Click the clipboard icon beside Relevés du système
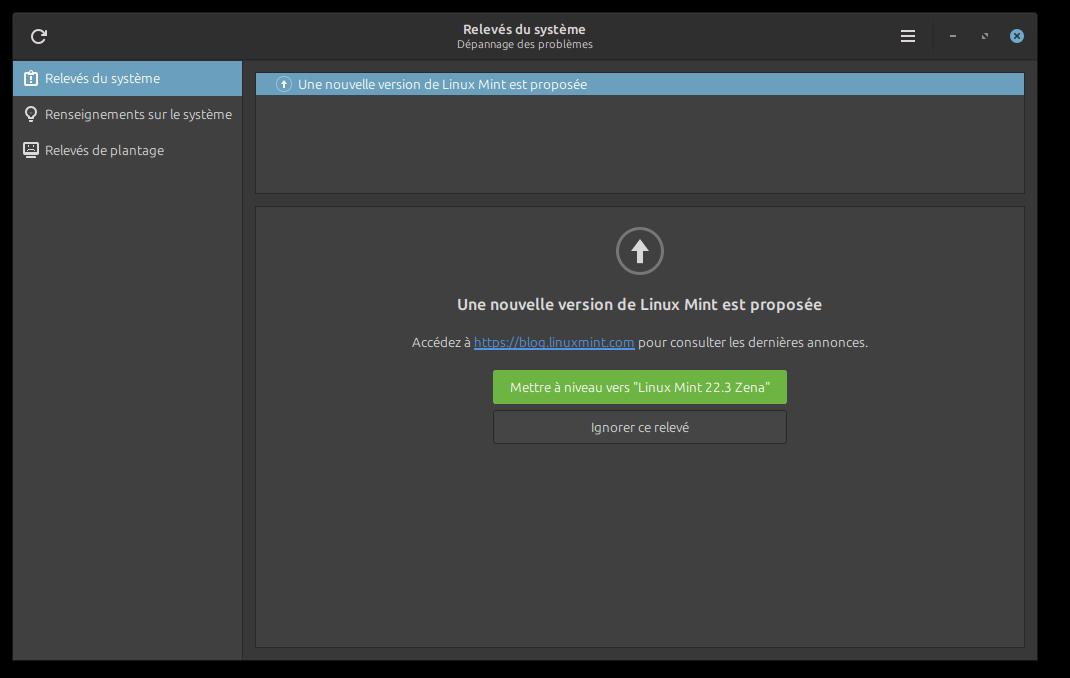Screen dimensions: 1070x678 [x=31, y=78]
